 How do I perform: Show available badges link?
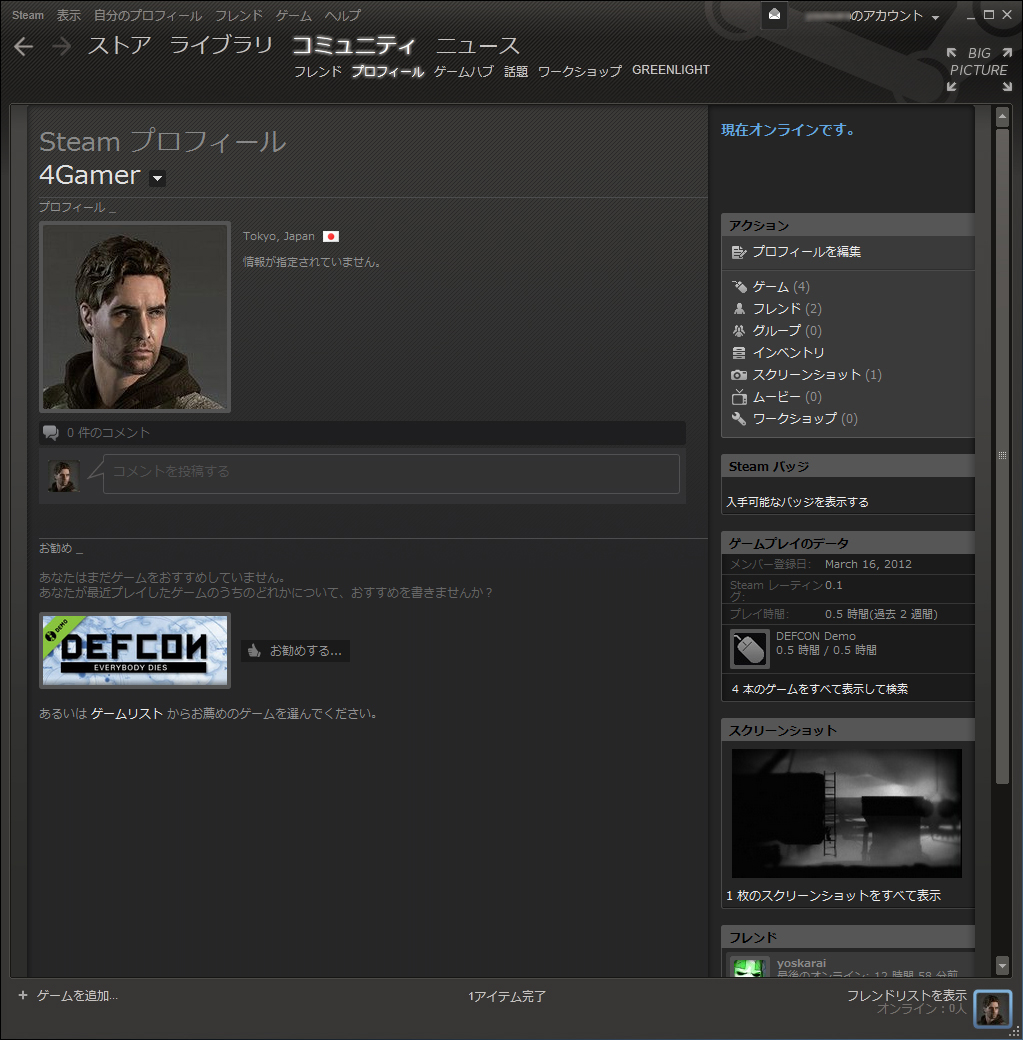tap(797, 502)
